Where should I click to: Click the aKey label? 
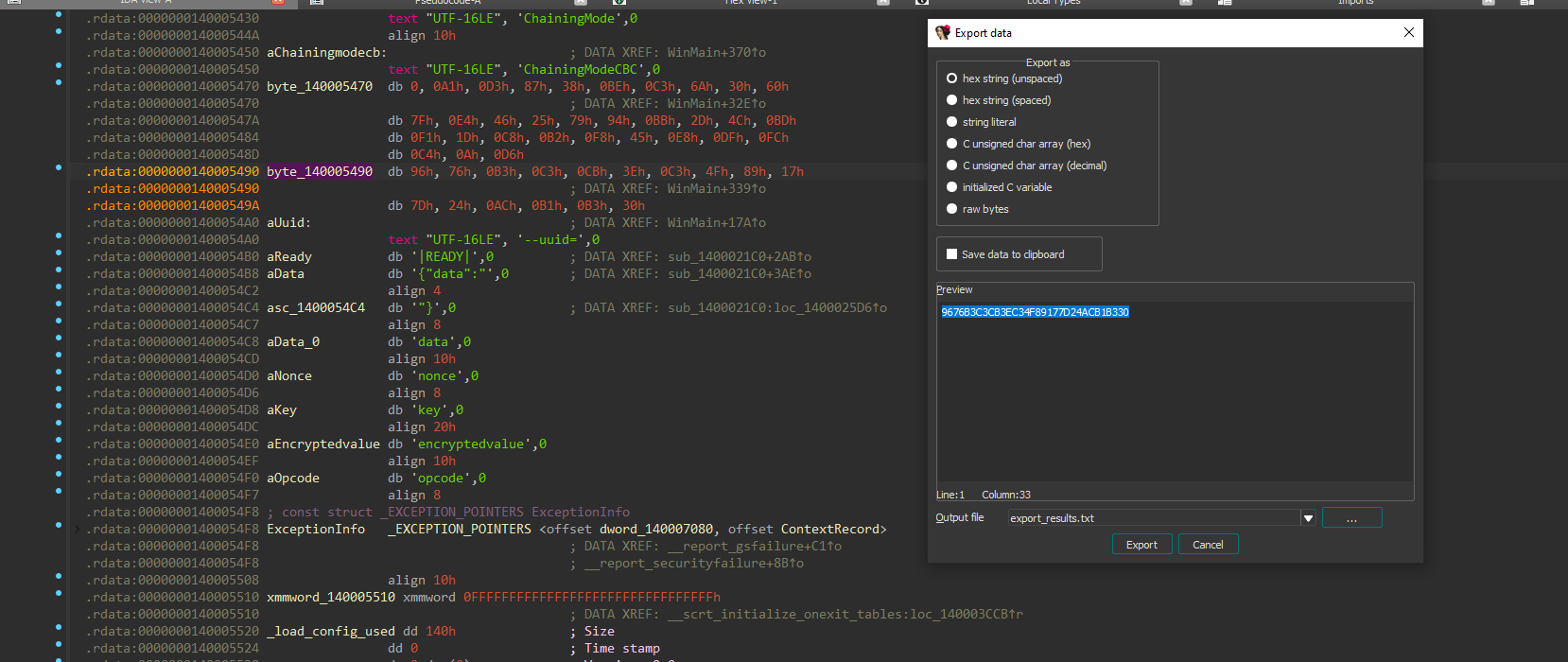tap(282, 409)
